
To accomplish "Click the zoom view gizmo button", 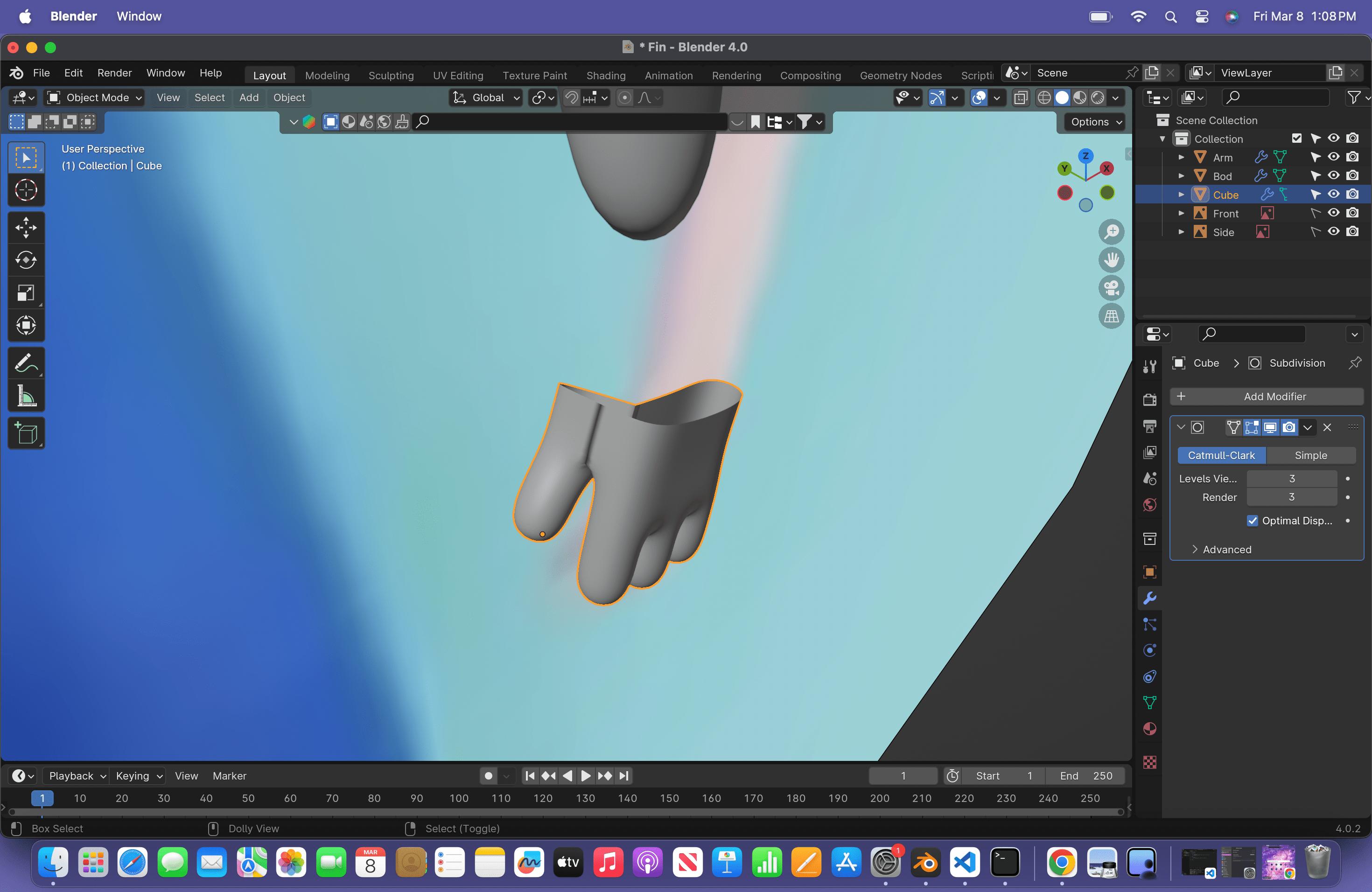I will pyautogui.click(x=1111, y=232).
